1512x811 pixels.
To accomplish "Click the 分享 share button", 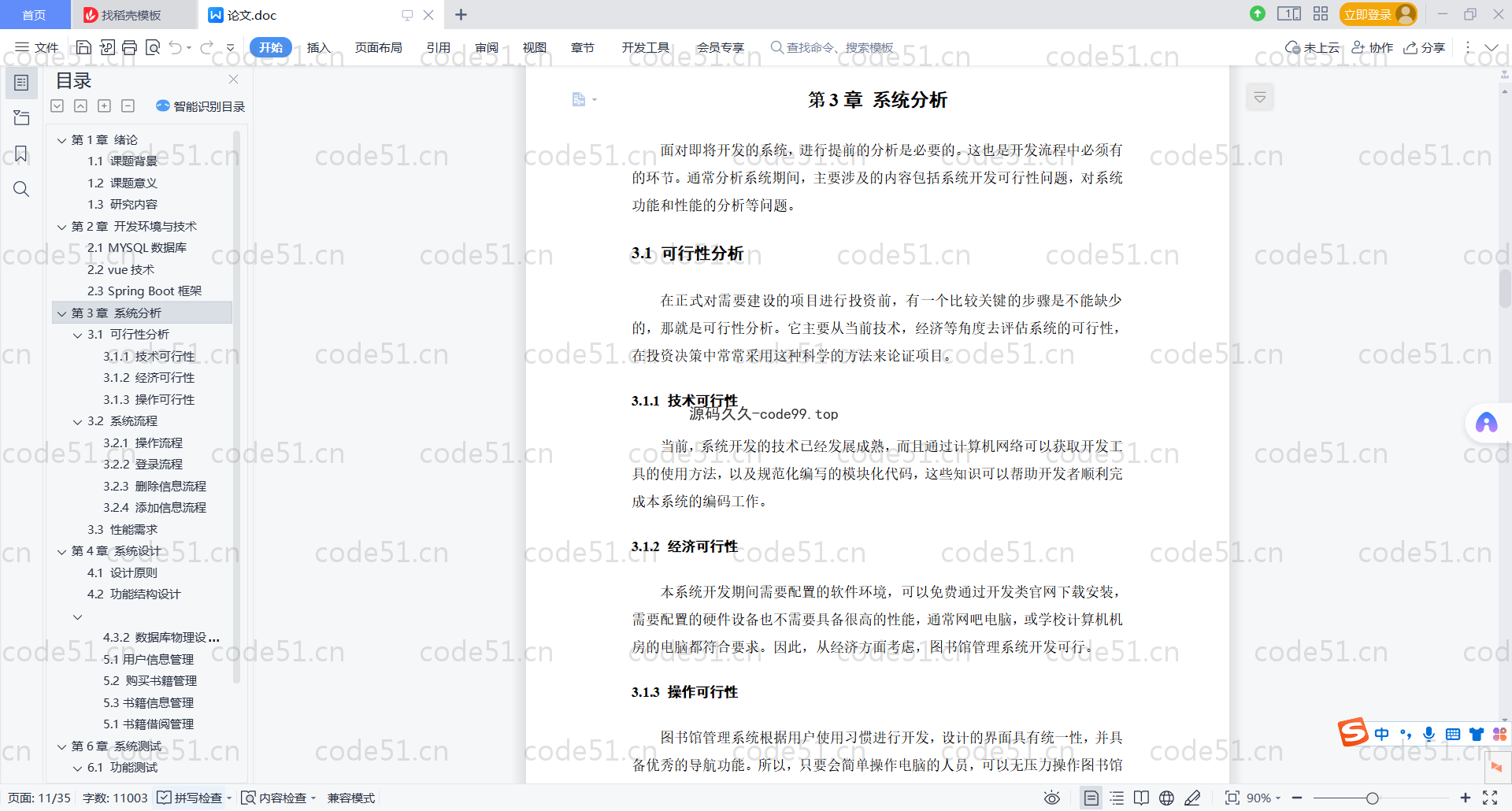I will click(1425, 47).
